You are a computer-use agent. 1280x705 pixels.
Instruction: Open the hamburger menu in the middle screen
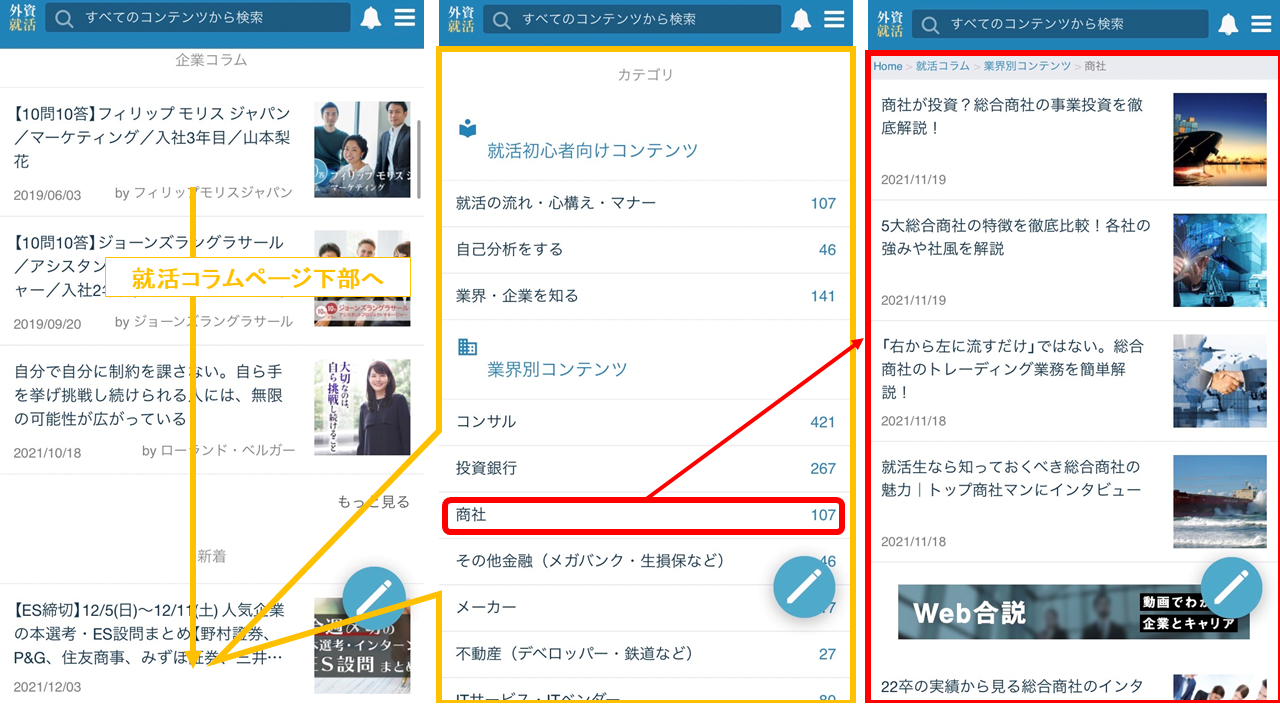tap(835, 19)
